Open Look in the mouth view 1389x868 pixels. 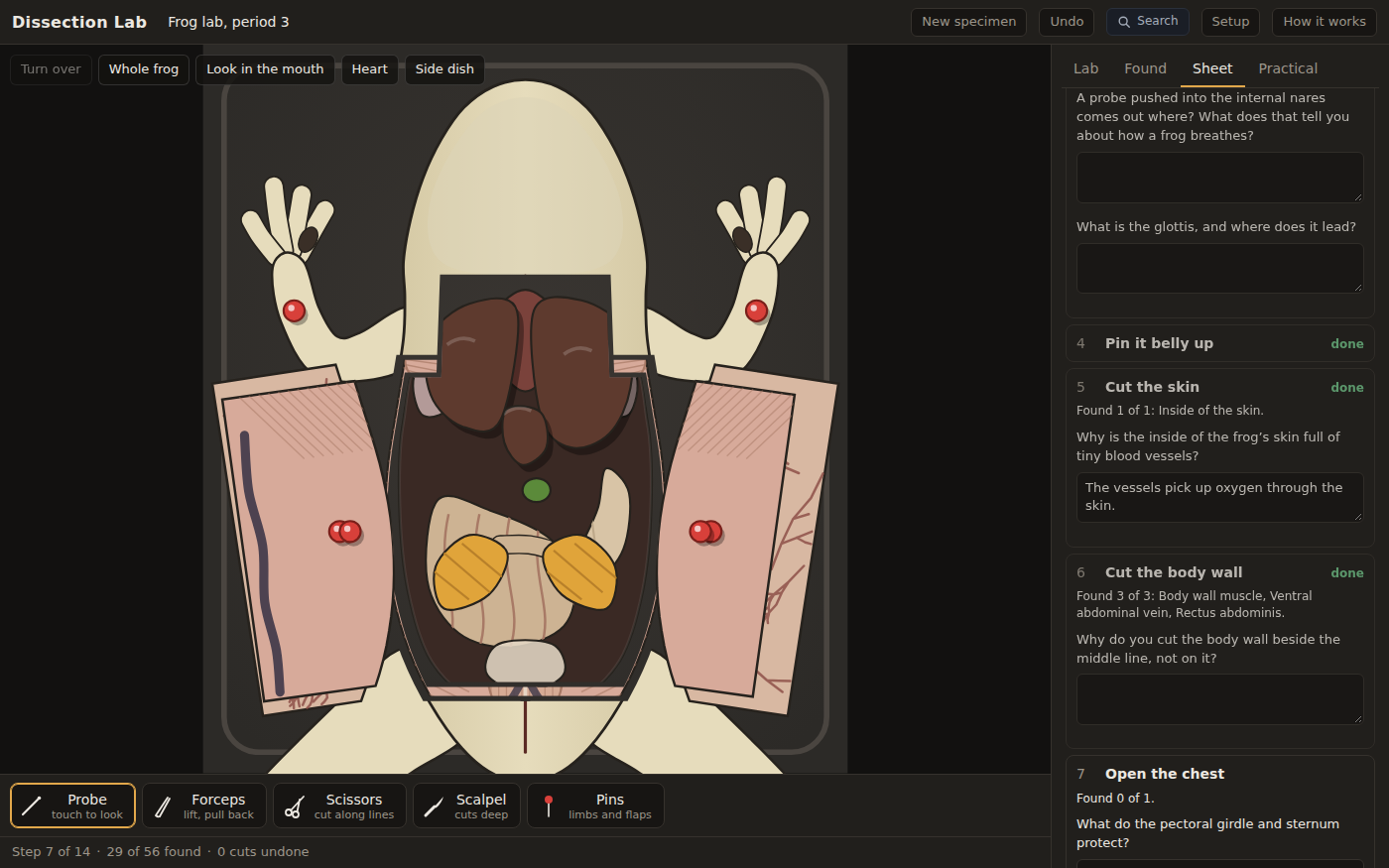[265, 69]
